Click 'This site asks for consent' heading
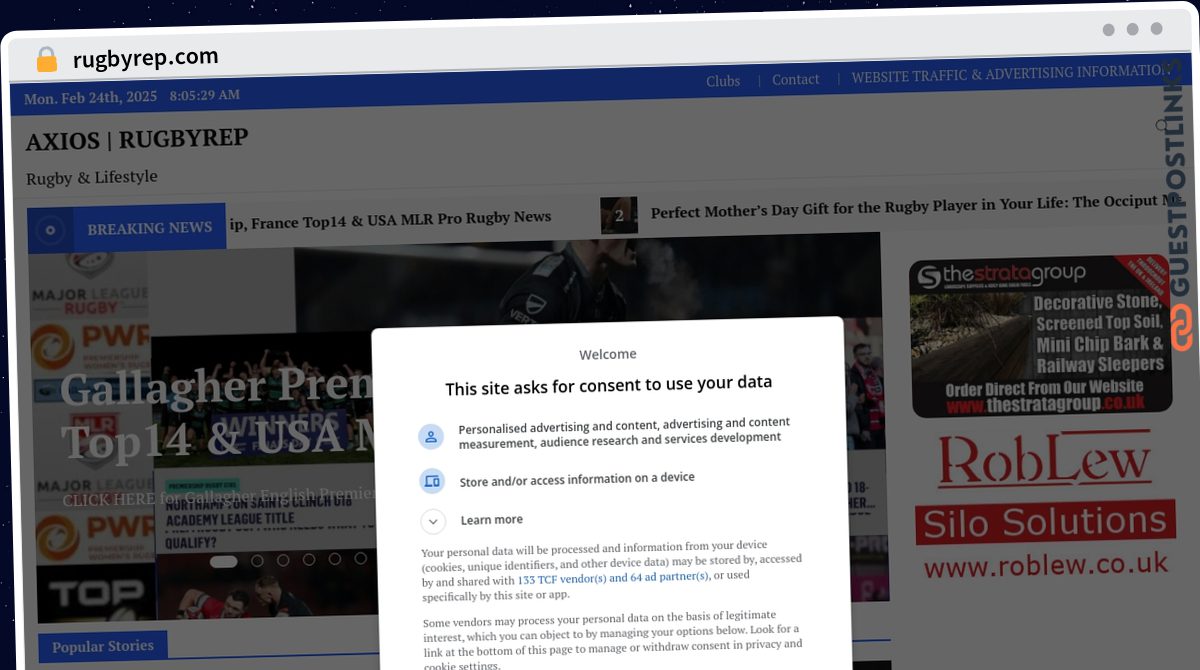This screenshot has height=670, width=1200. (x=609, y=385)
